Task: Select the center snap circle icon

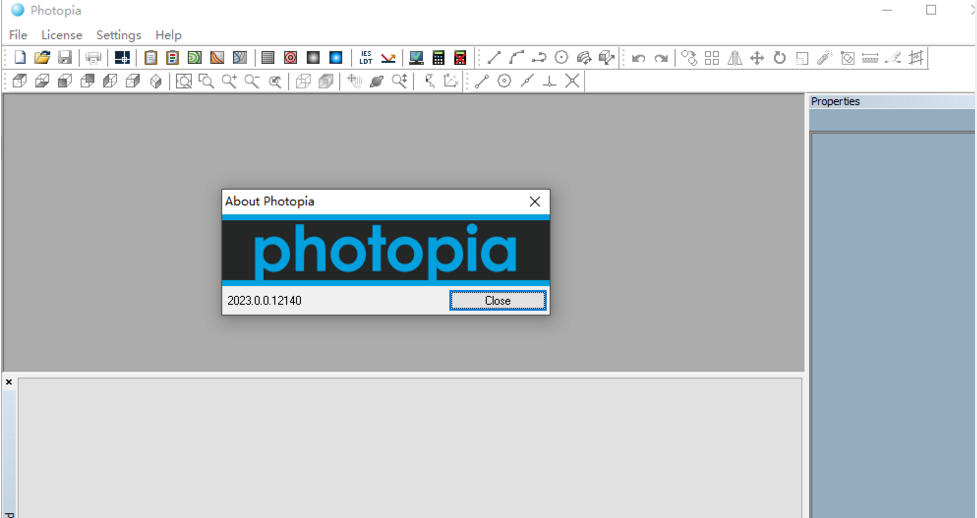Action: (x=504, y=81)
